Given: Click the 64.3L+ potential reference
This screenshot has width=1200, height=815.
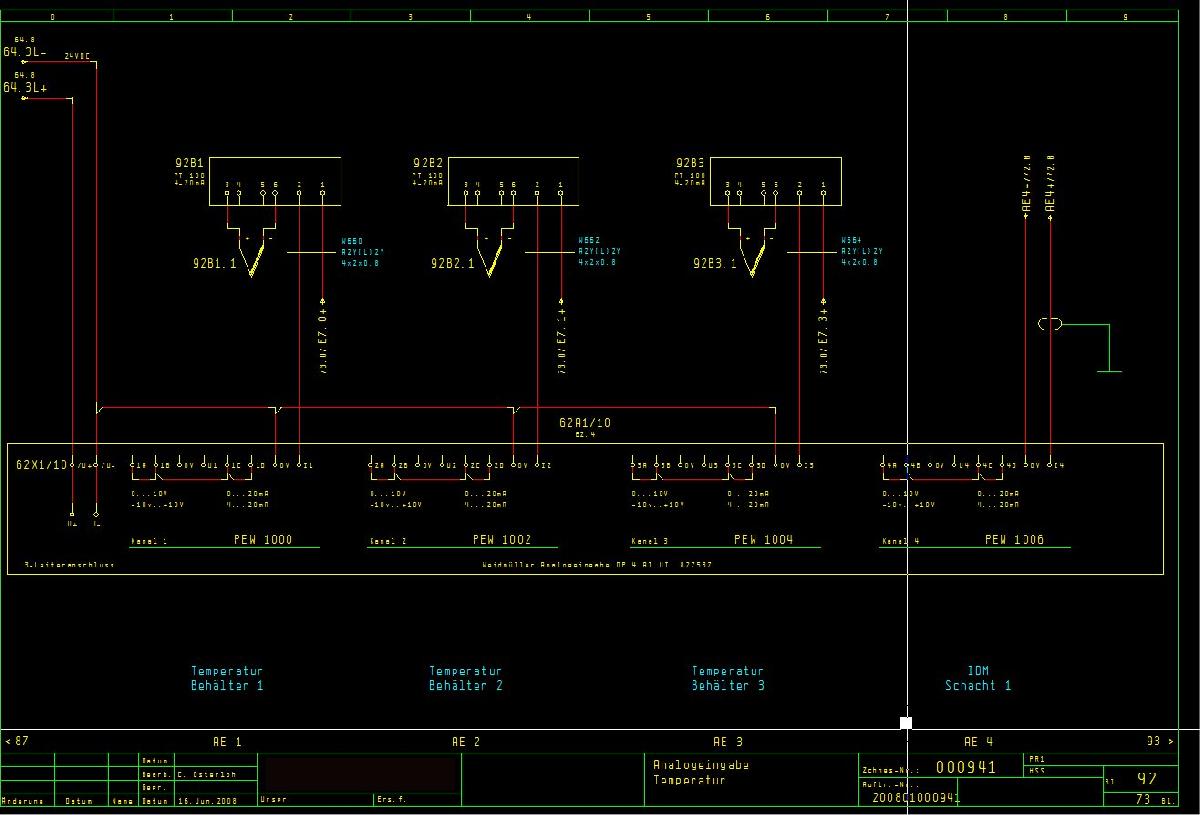Looking at the screenshot, I should (26, 88).
